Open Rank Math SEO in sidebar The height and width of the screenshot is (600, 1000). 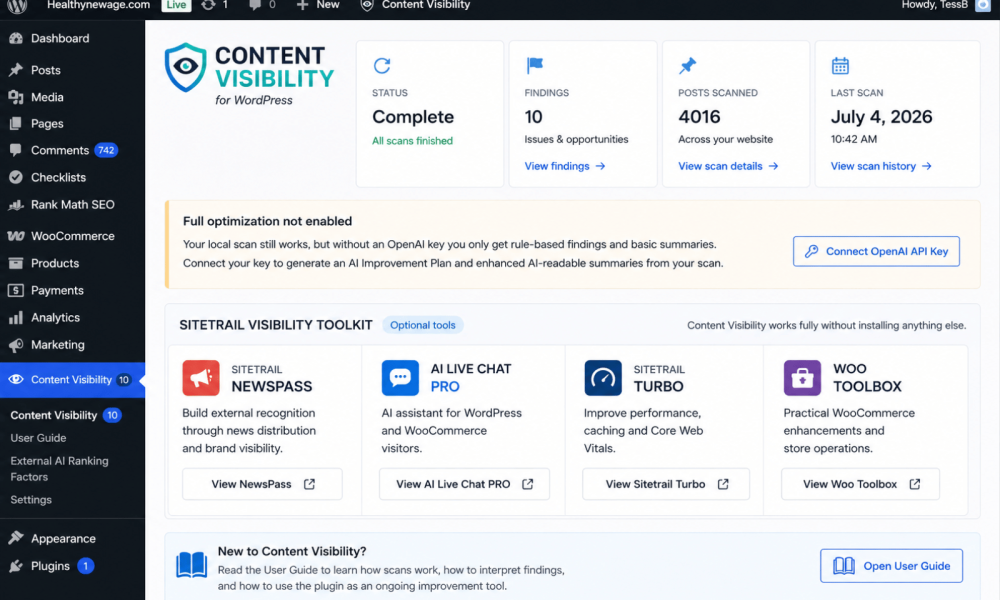click(72, 205)
